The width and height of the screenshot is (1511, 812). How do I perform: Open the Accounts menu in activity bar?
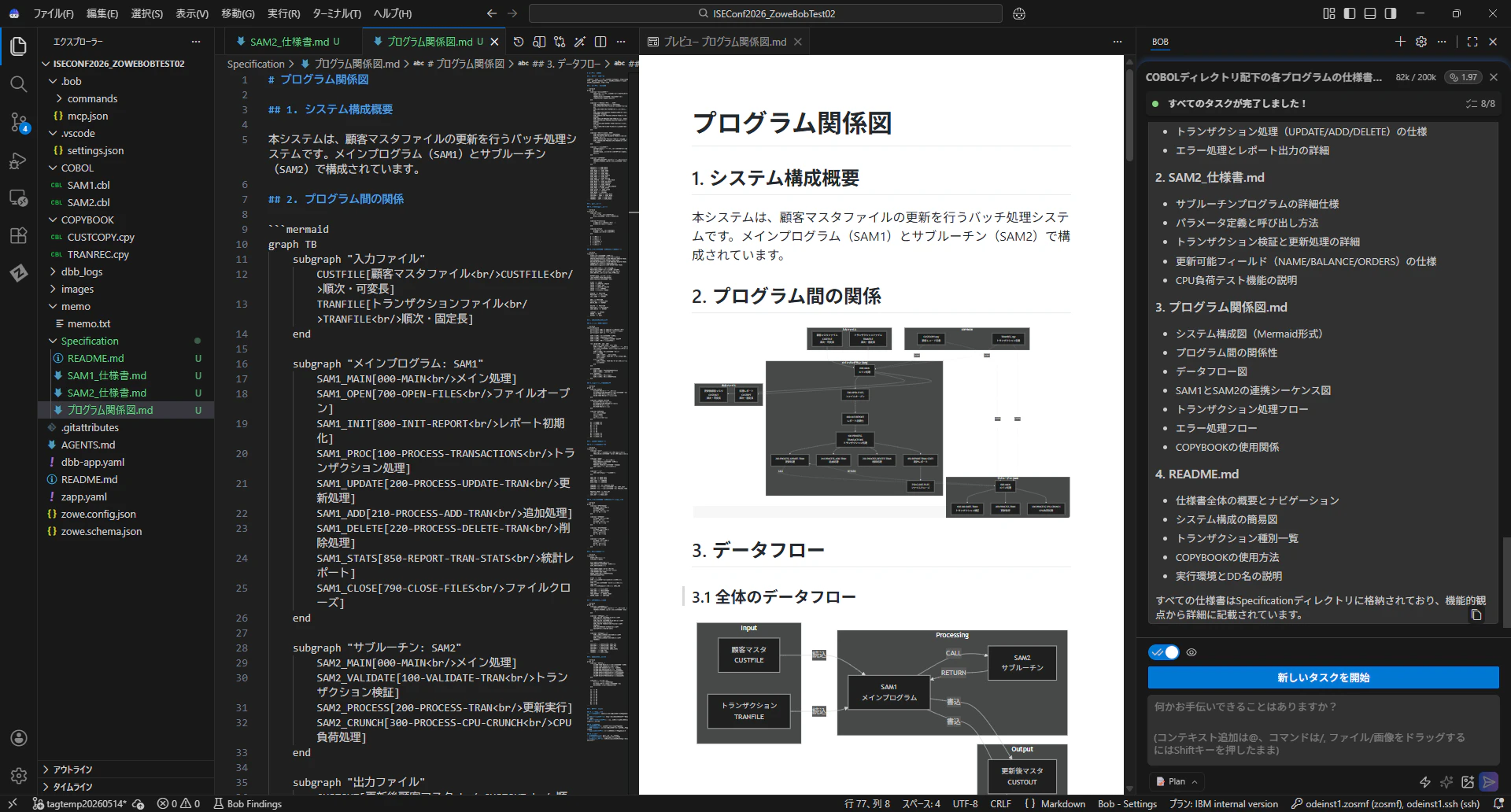click(x=19, y=738)
